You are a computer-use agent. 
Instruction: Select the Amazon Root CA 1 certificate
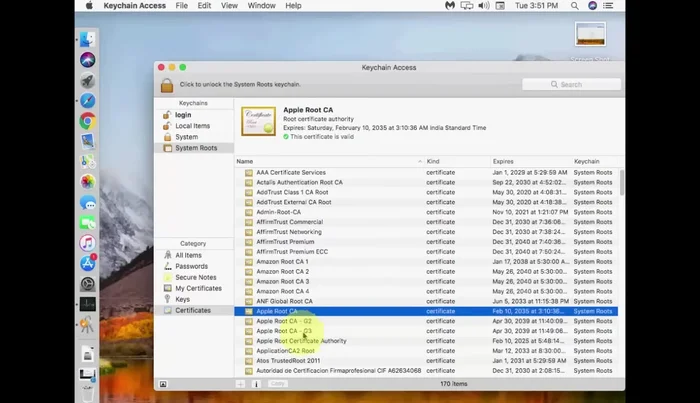pyautogui.click(x=282, y=261)
